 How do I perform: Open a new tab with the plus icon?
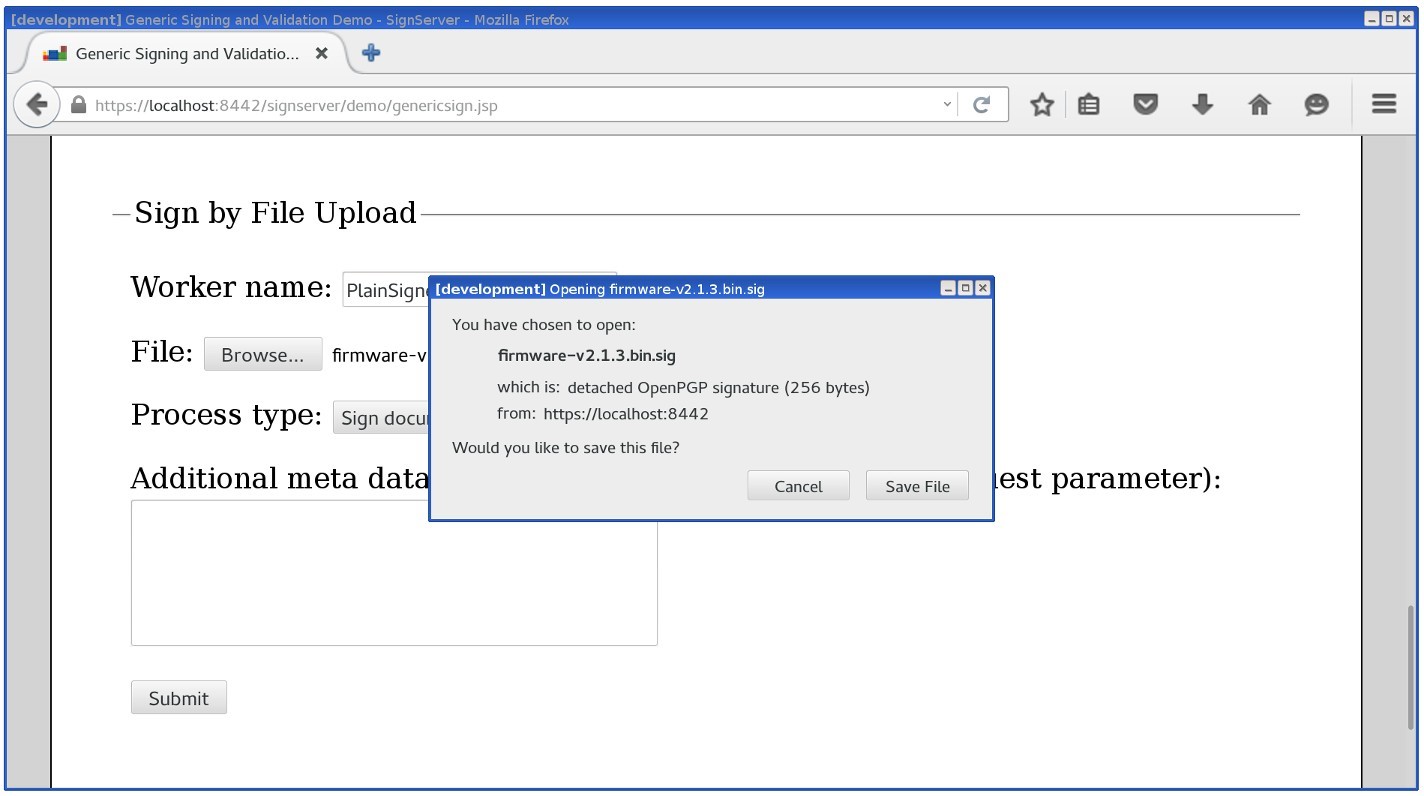pos(371,54)
